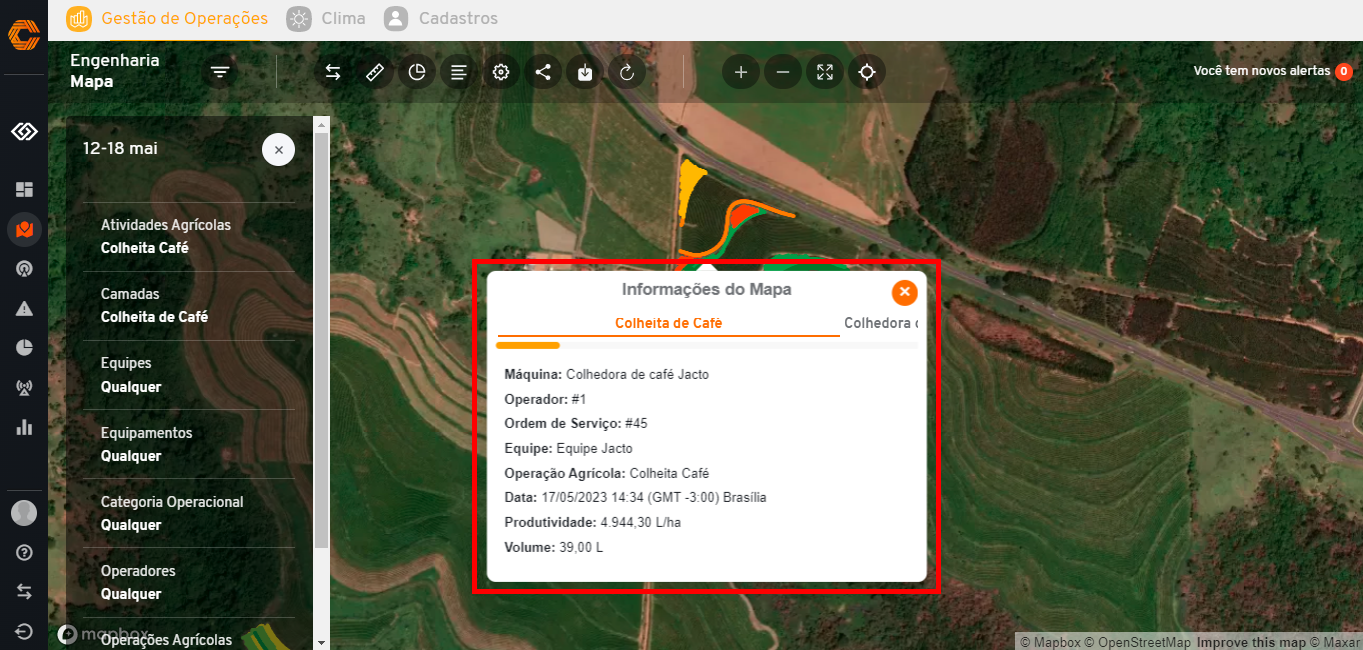
Task: Click the logout icon in sidebar
Action: click(24, 631)
